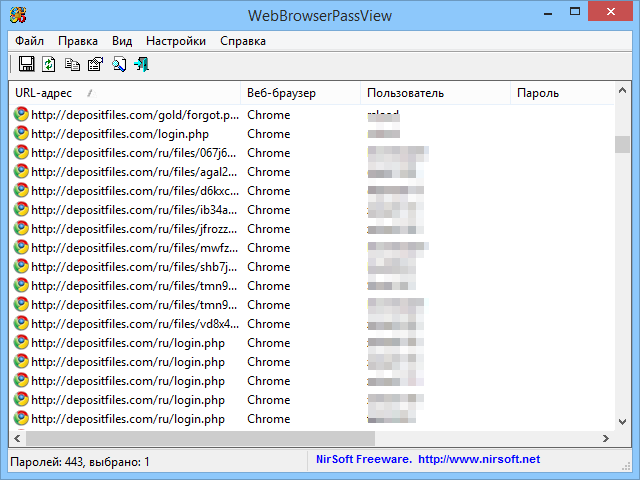The width and height of the screenshot is (640, 480).
Task: Open the http://www.nirsoft.net link
Action: click(479, 459)
